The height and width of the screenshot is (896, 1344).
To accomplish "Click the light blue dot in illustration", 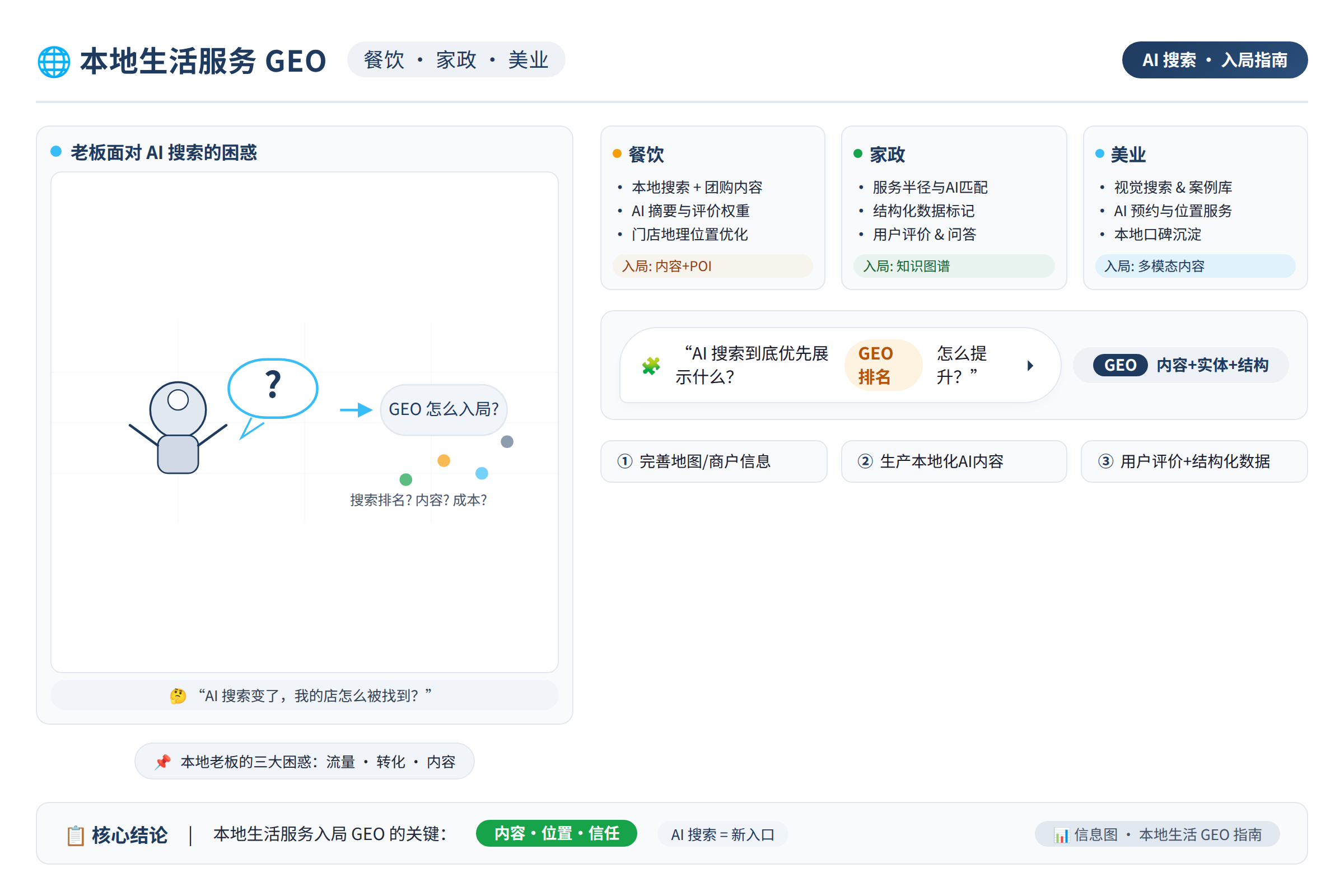I will (482, 473).
